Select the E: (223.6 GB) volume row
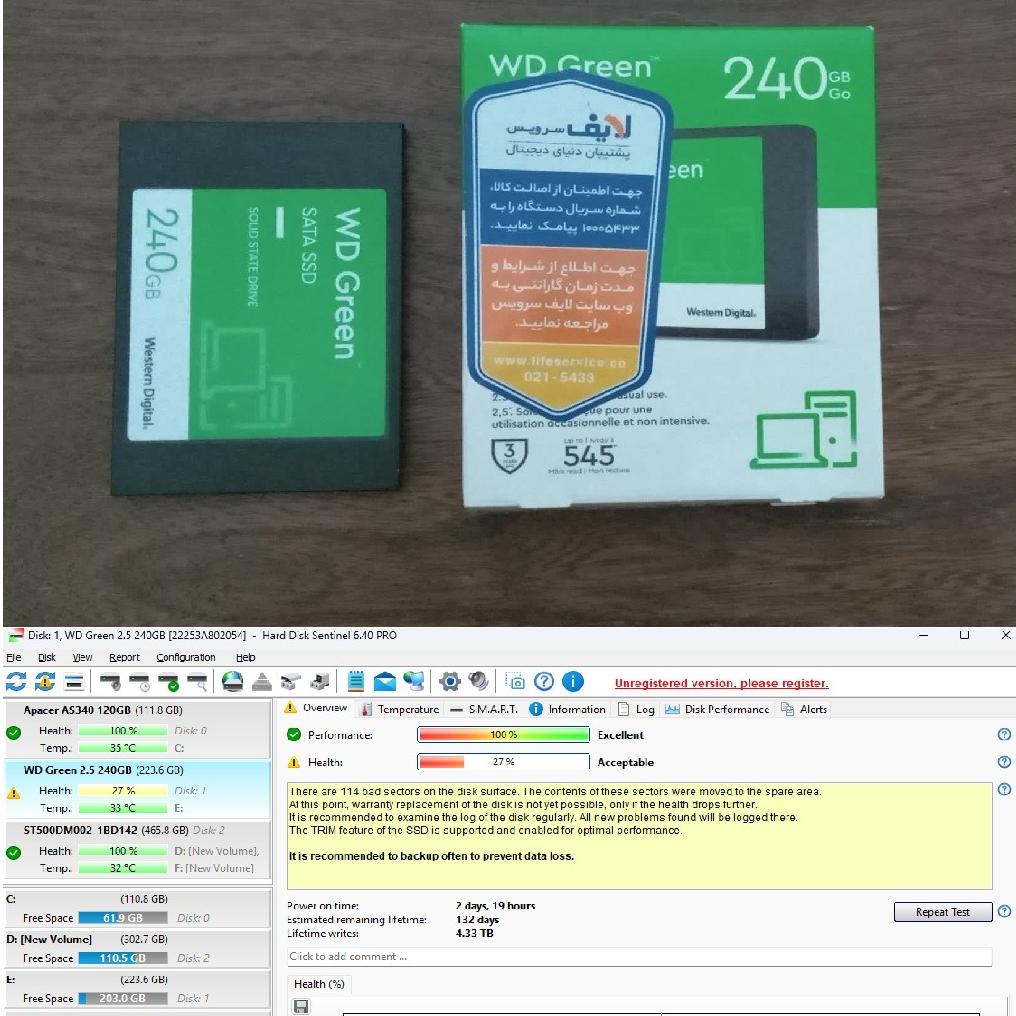This screenshot has width=1016, height=1016. (138, 989)
